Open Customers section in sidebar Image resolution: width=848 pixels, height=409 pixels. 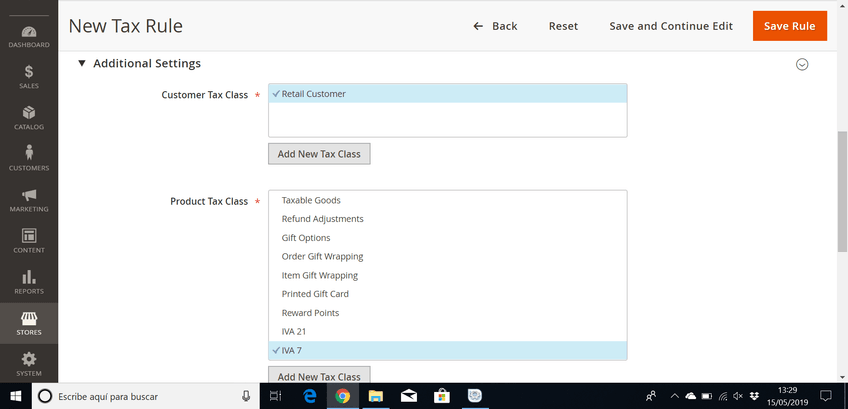coord(29,158)
